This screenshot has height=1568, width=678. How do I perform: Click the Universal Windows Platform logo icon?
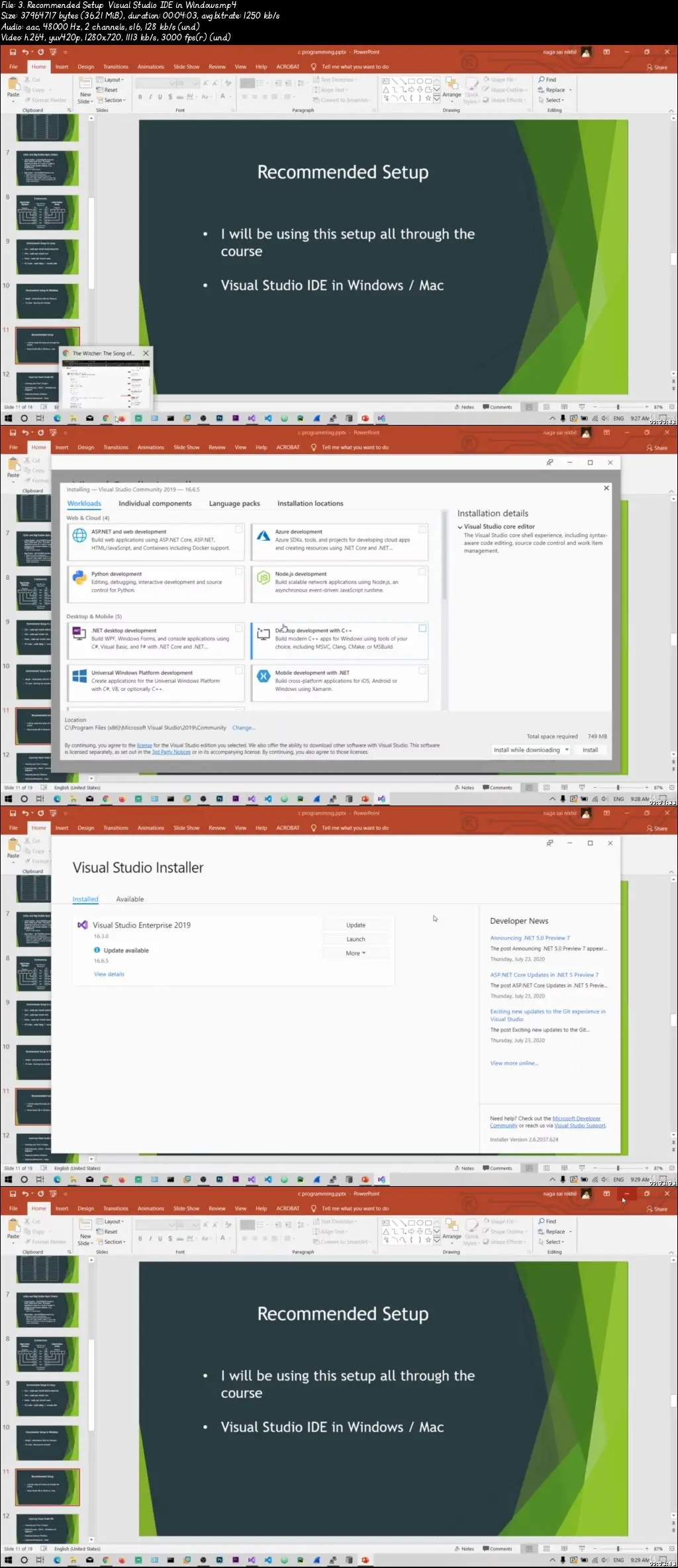pos(79,676)
